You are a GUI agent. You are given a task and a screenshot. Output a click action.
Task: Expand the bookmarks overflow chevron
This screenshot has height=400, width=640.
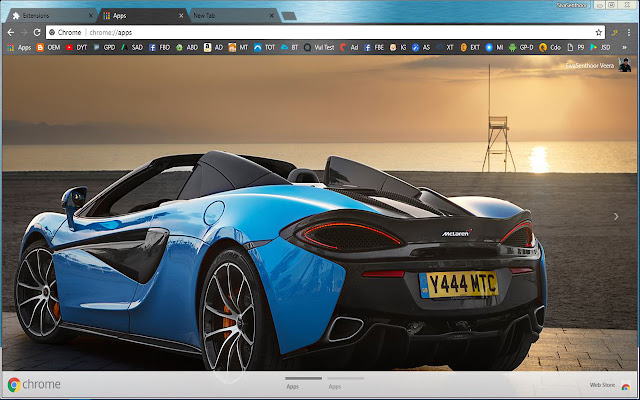[x=624, y=47]
